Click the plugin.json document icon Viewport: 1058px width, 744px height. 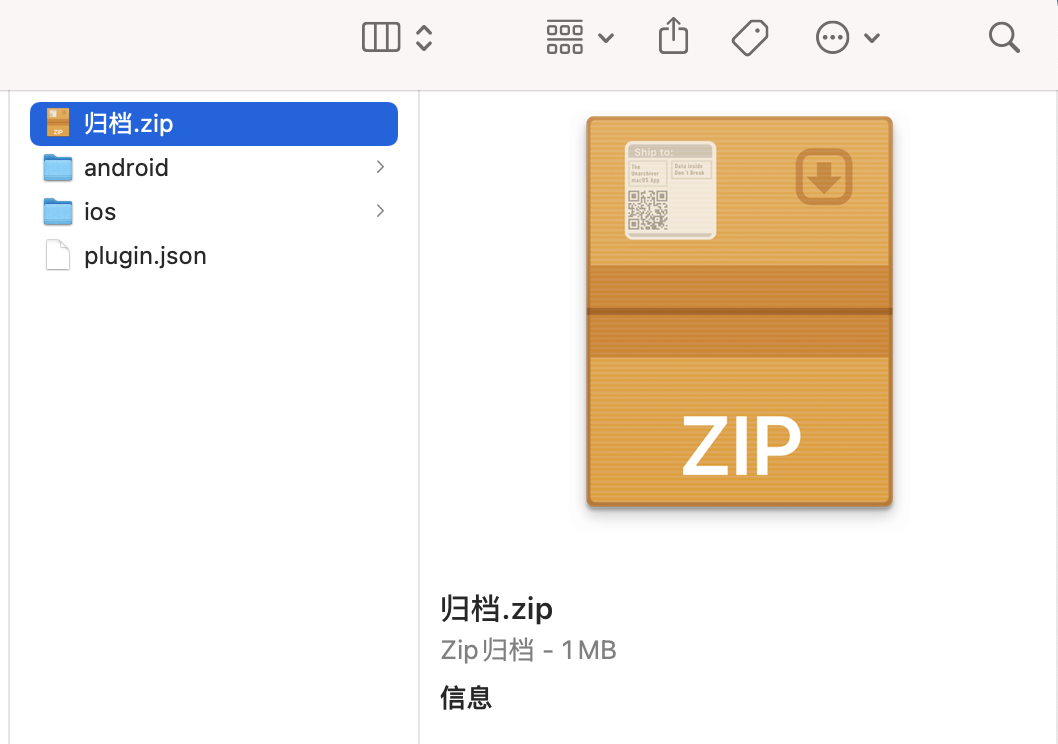coord(58,256)
